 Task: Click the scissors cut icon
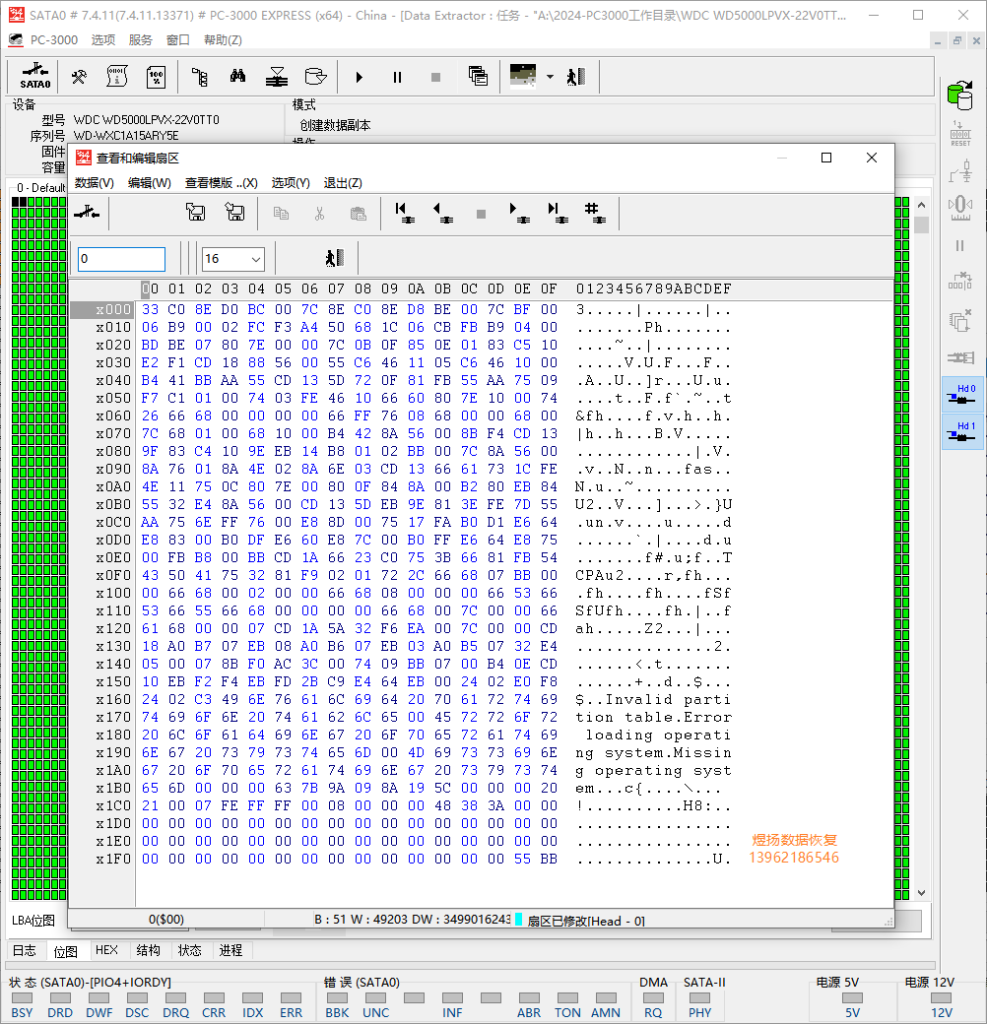[319, 214]
